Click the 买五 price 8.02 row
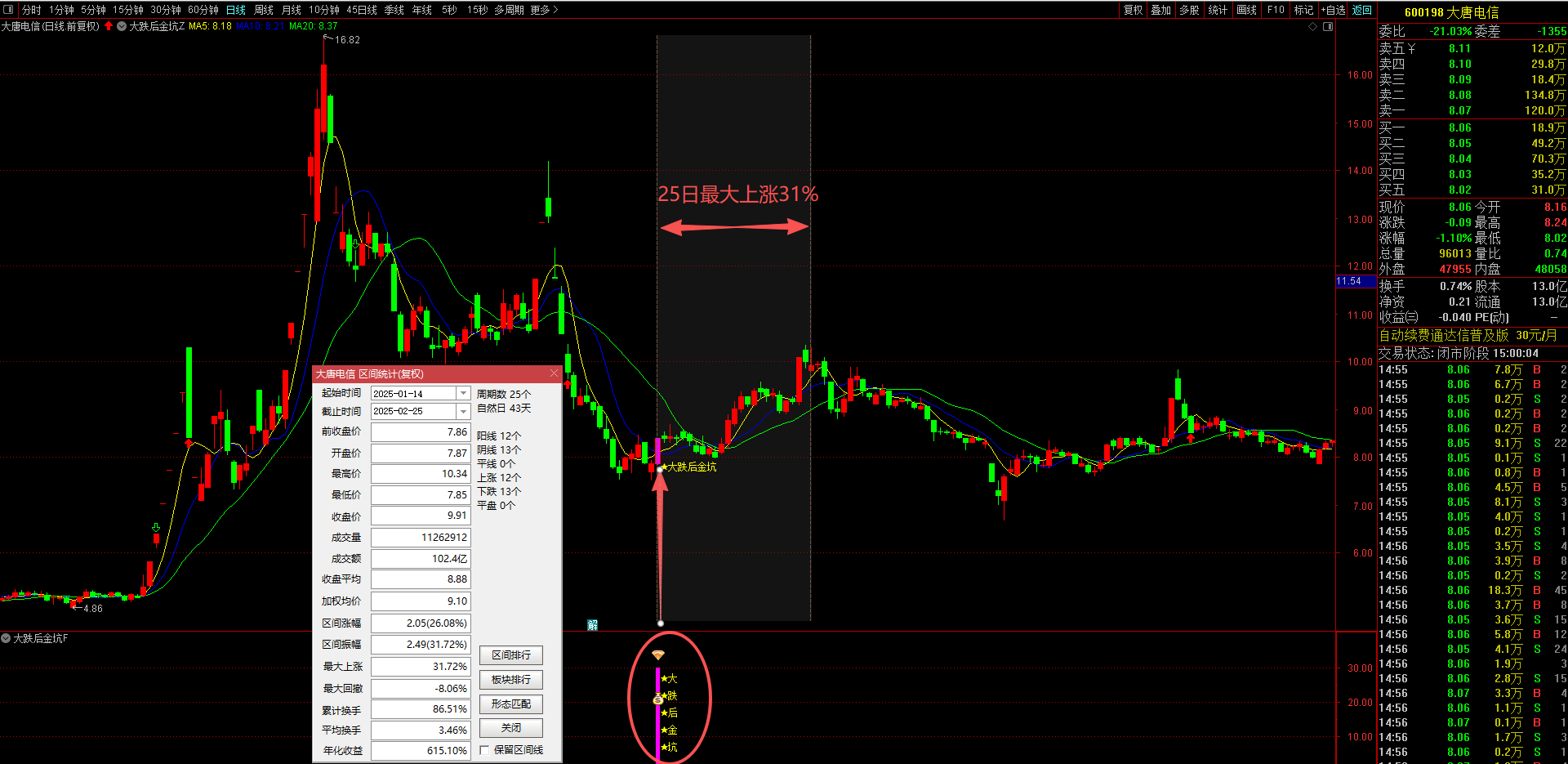 coord(1472,190)
